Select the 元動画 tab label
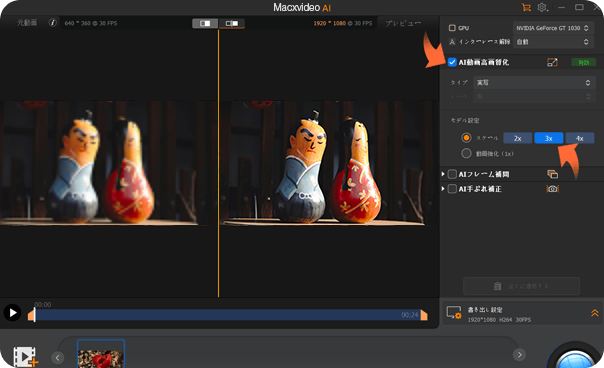The image size is (604, 368). click(27, 23)
